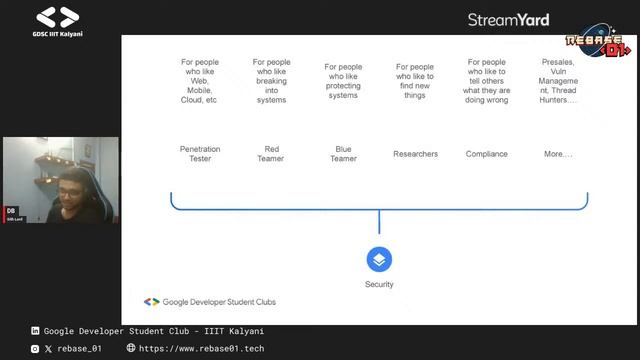Click 'Google Developer Student Clubs' slide footer text

pos(219,302)
